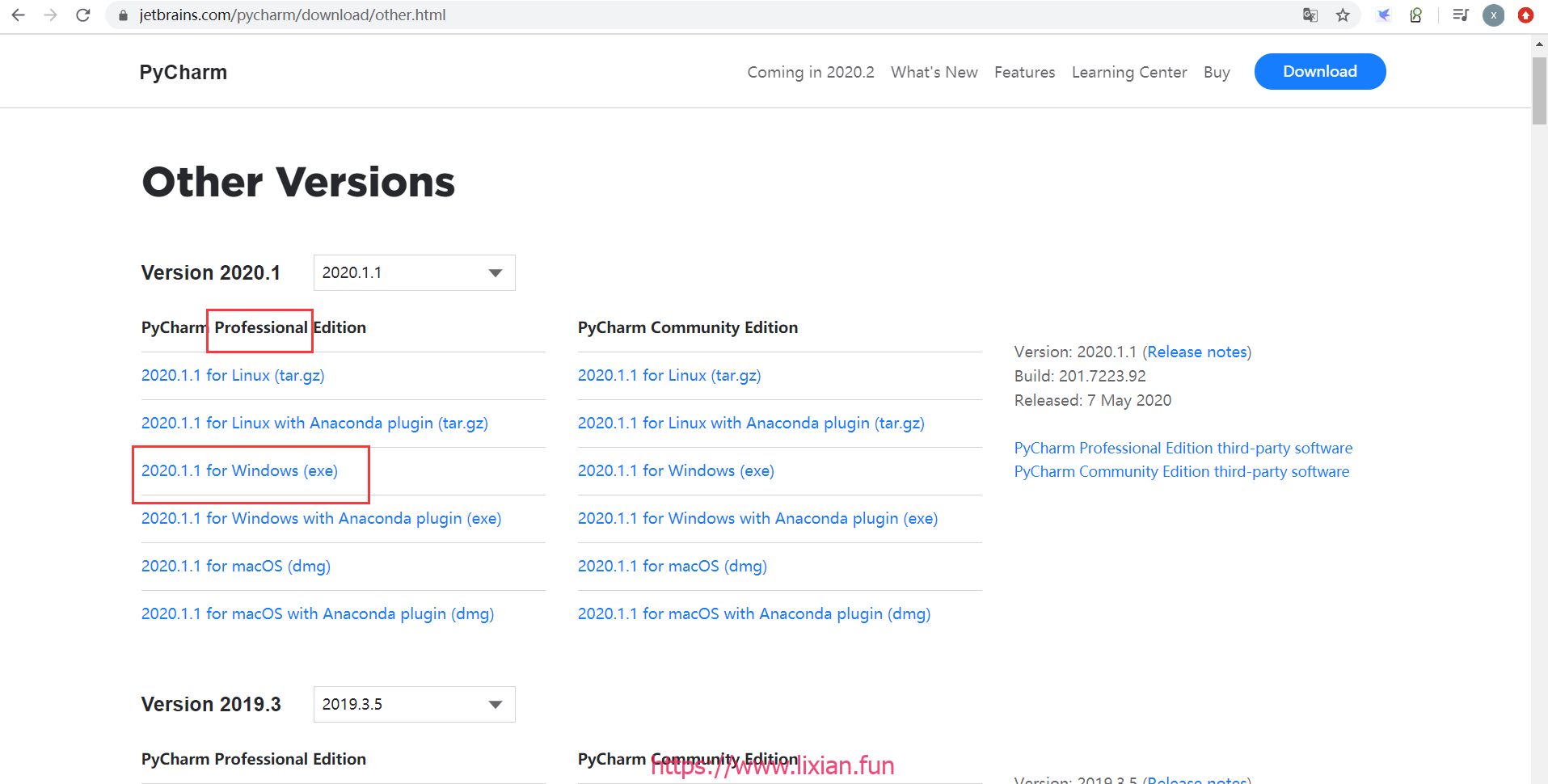Open PyCharm Community Edition third-party software link
Viewport: 1548px width, 784px height.
(x=1182, y=471)
